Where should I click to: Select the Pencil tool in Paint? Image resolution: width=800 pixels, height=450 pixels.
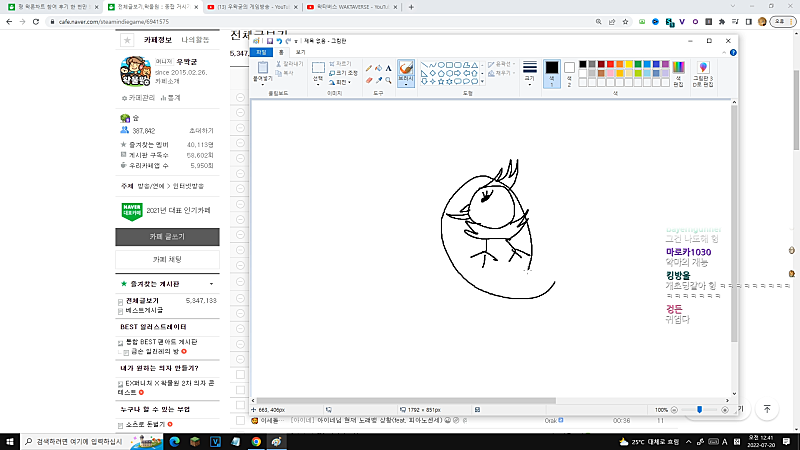[x=368, y=68]
